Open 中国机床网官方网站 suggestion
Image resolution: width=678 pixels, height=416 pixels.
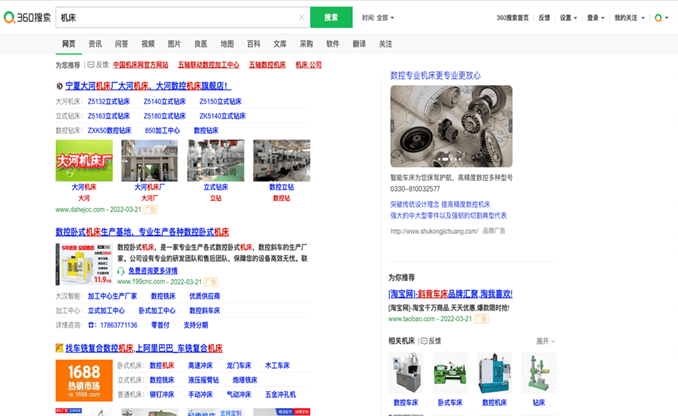pos(141,65)
